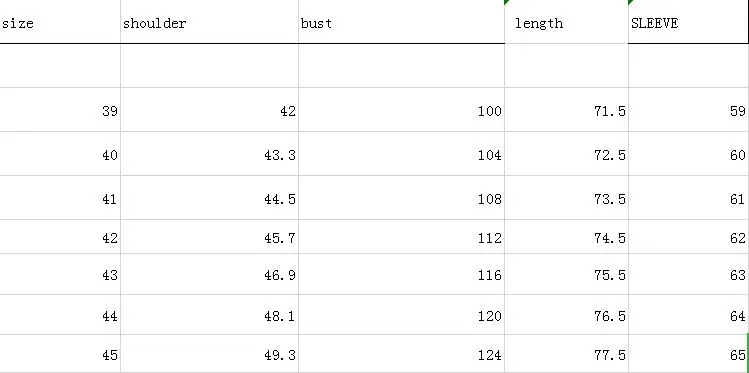Viewport: 749px width, 373px height.
Task: Click sleeve cell containing 65
Action: [x=688, y=354]
